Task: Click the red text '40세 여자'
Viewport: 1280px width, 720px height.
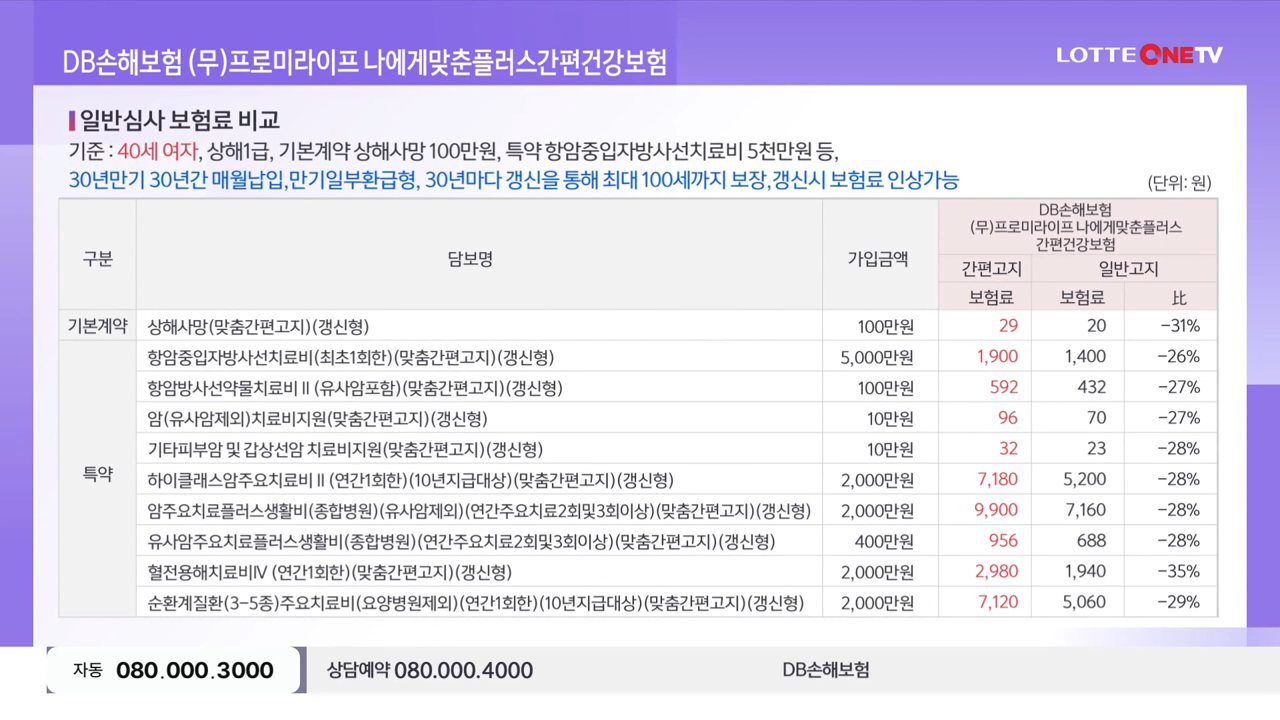Action: 157,153
